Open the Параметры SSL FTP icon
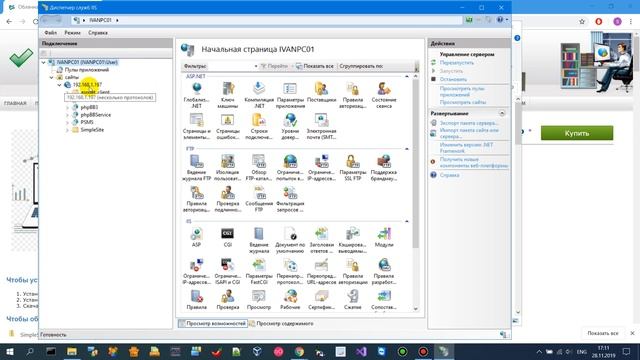Image resolution: width=640 pixels, height=360 pixels. (353, 168)
